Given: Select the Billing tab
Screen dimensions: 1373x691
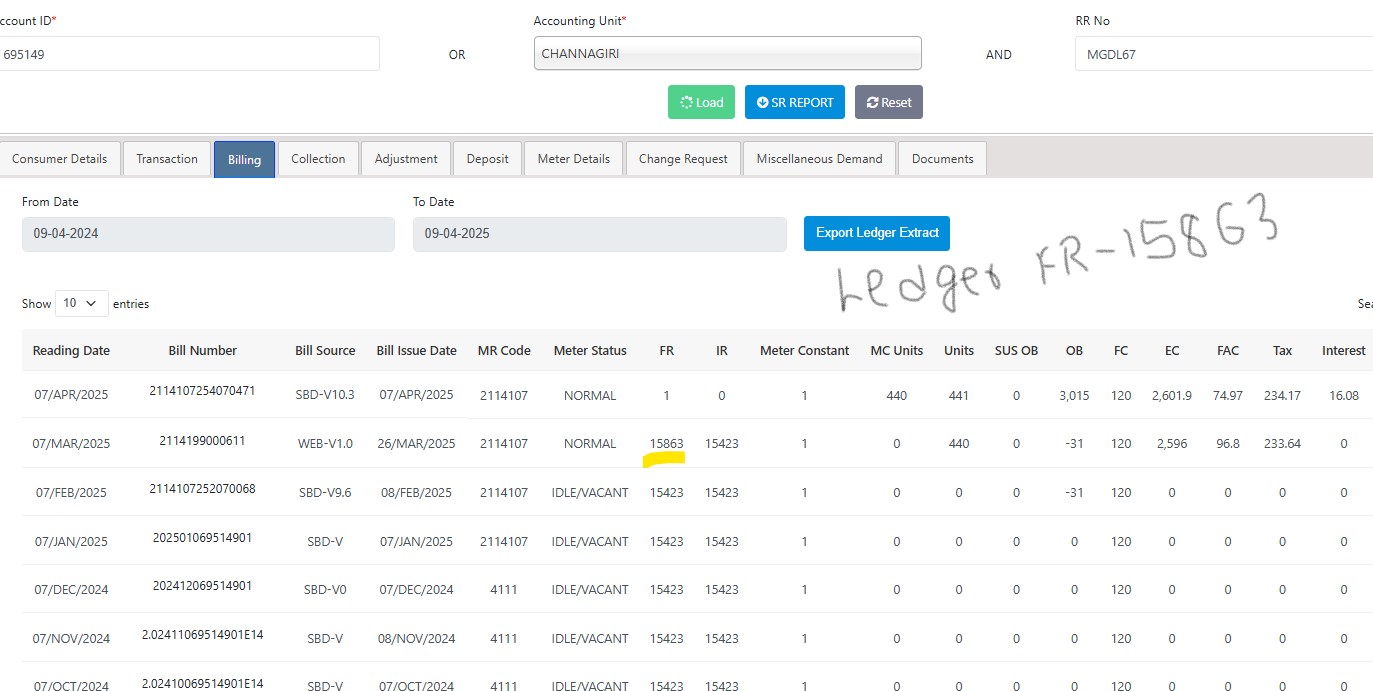Looking at the screenshot, I should (x=244, y=159).
